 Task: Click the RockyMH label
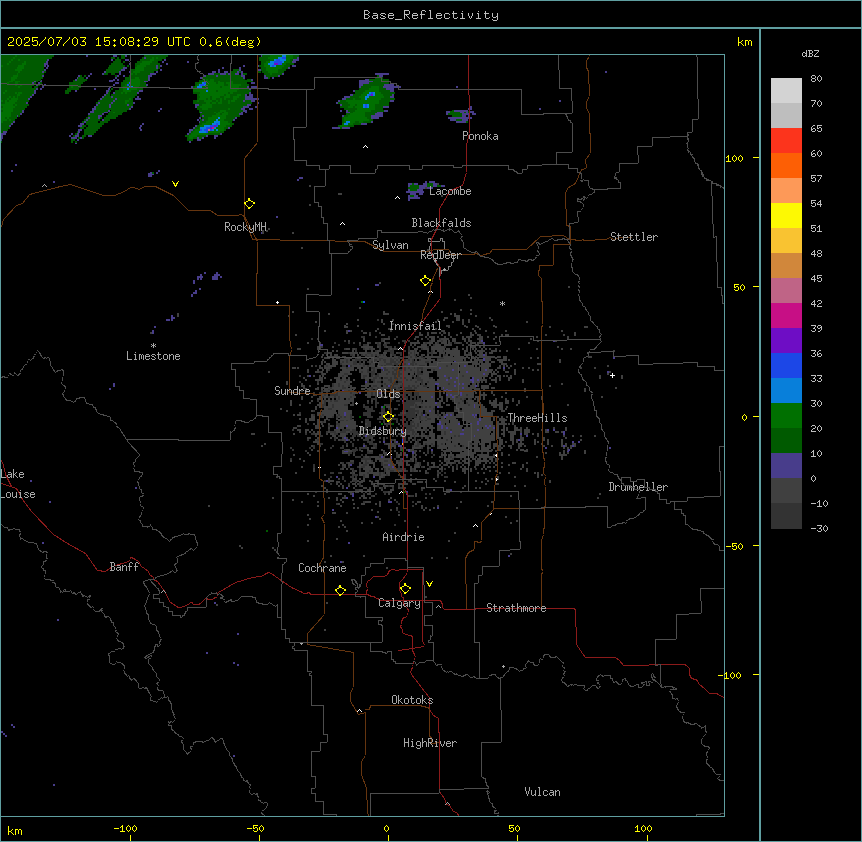click(x=245, y=227)
